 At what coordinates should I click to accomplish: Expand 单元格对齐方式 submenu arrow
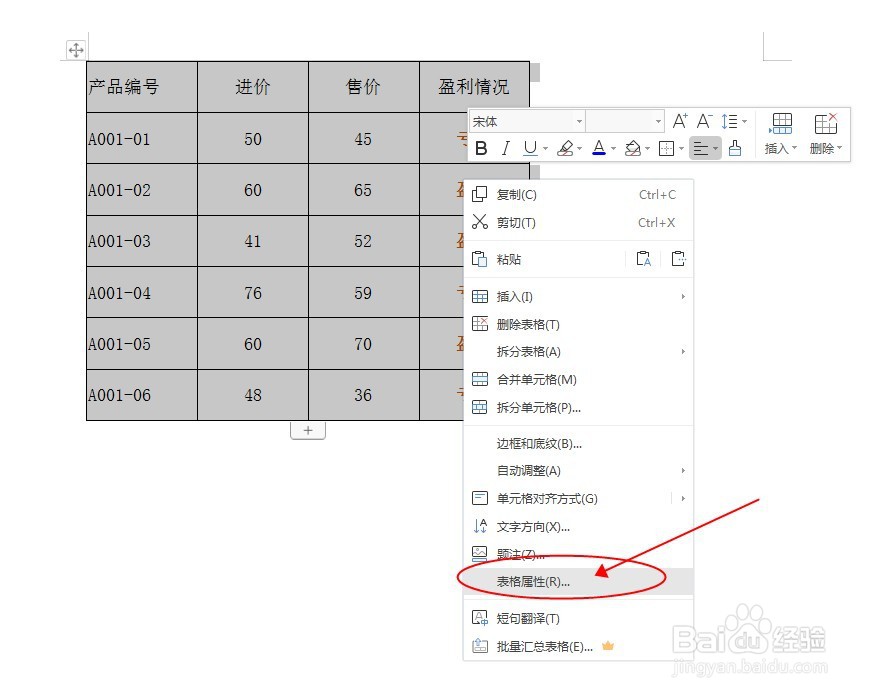(x=683, y=498)
